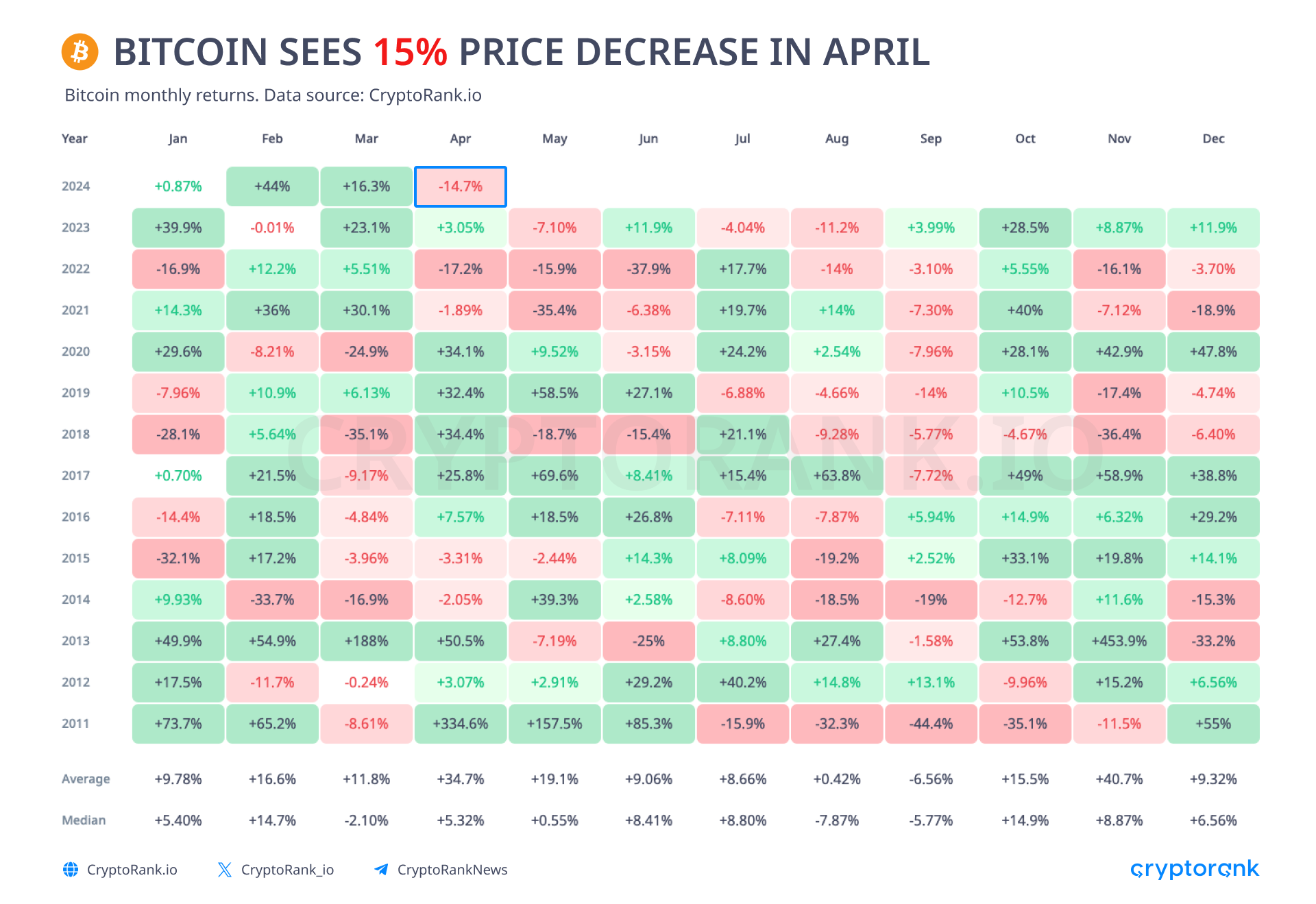Click the Year column header

75,138
